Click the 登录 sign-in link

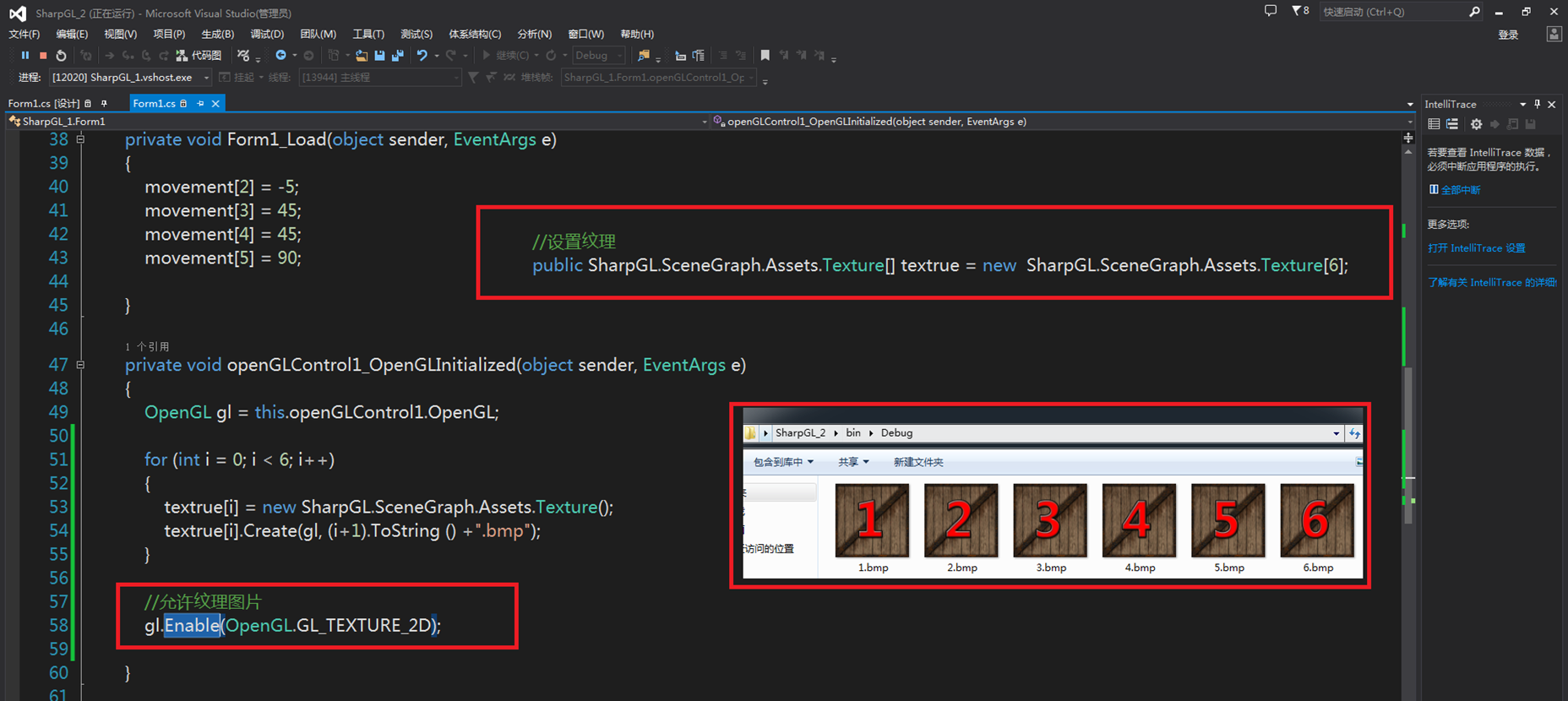pos(1508,35)
